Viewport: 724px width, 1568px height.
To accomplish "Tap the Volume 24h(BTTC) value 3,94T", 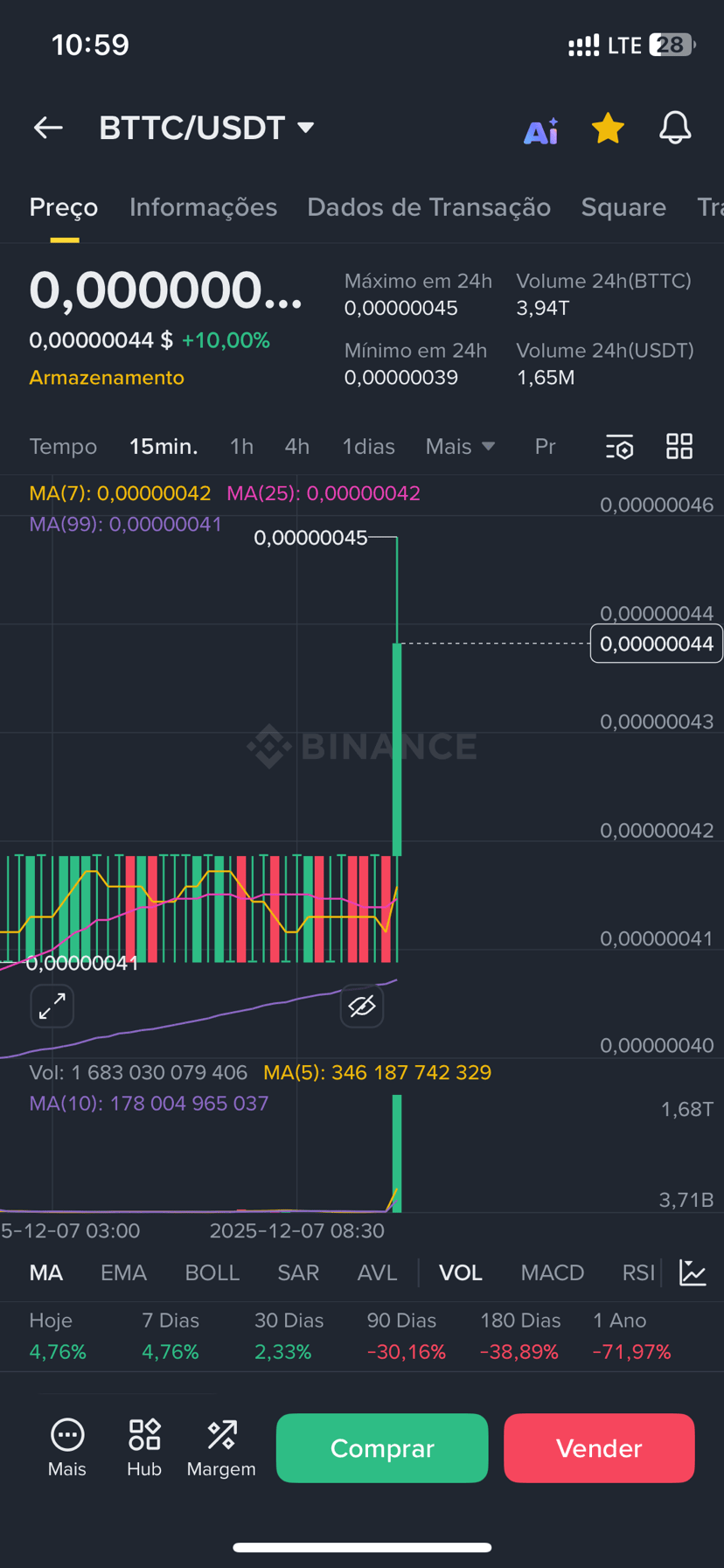I will click(543, 309).
